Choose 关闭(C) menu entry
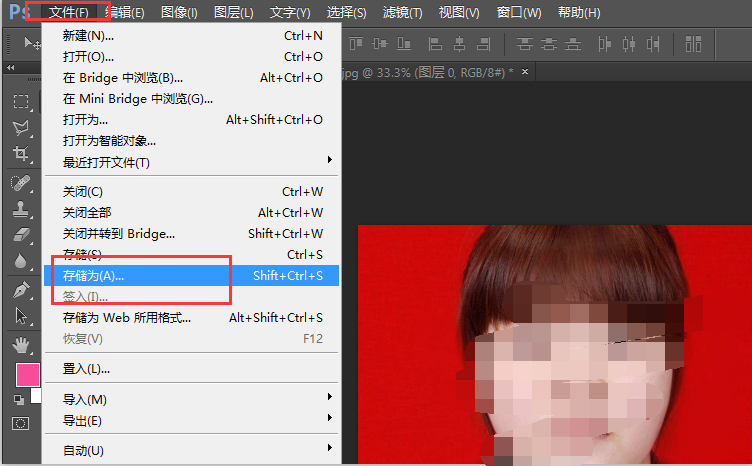752x466 pixels. [x=191, y=192]
